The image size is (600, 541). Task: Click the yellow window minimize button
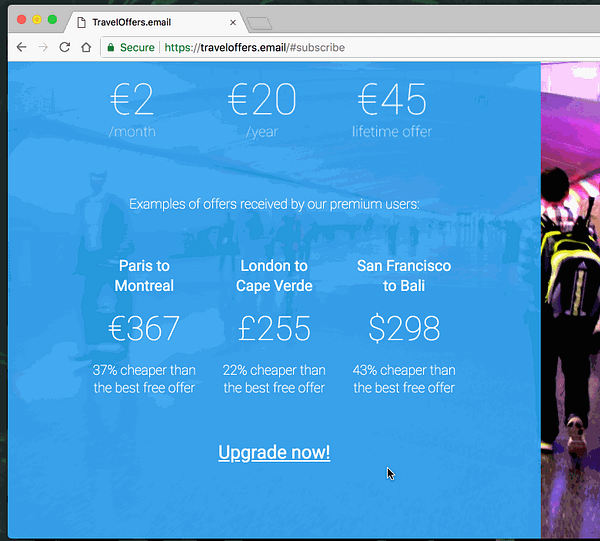(x=37, y=20)
